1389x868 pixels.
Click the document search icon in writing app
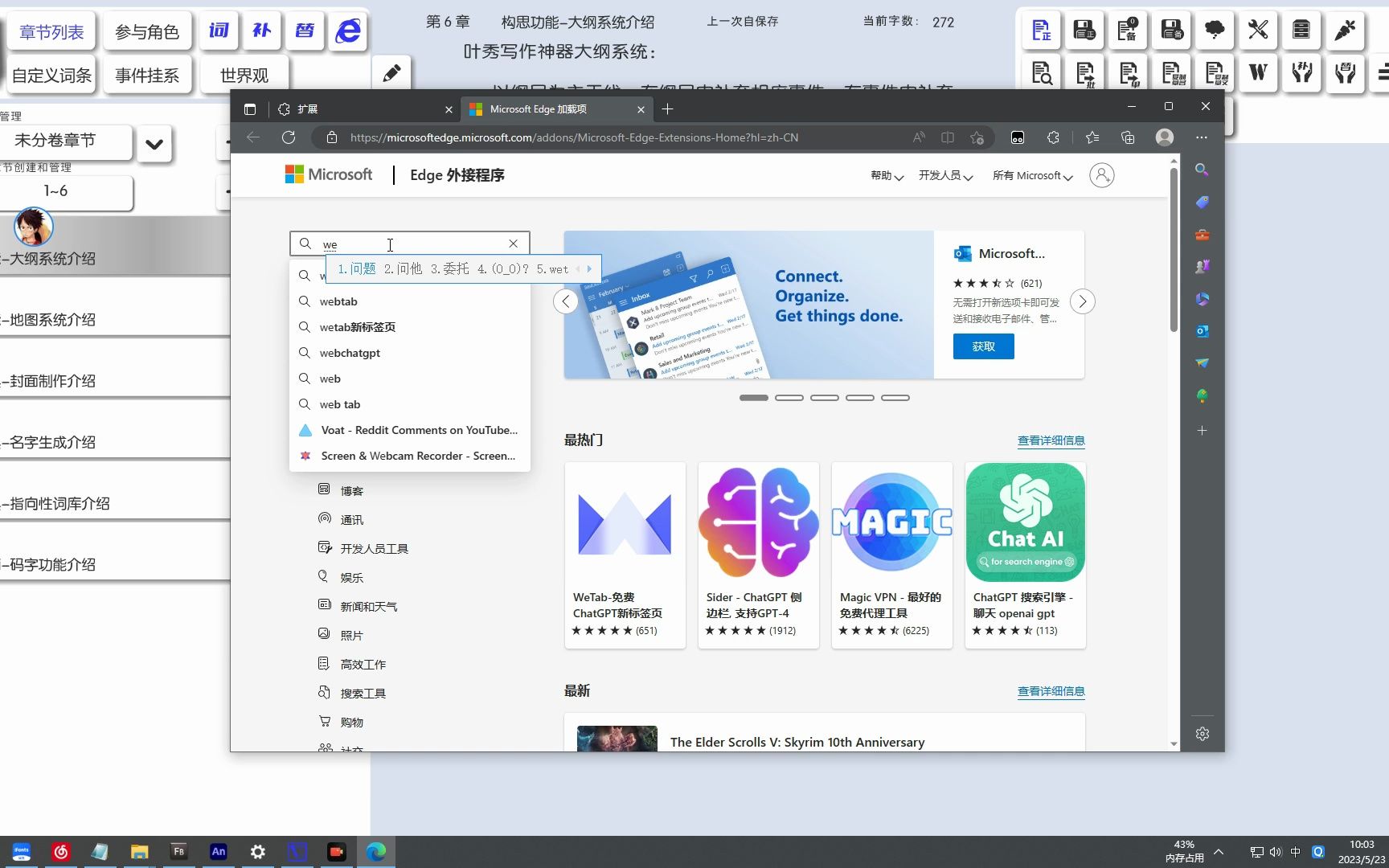1042,73
